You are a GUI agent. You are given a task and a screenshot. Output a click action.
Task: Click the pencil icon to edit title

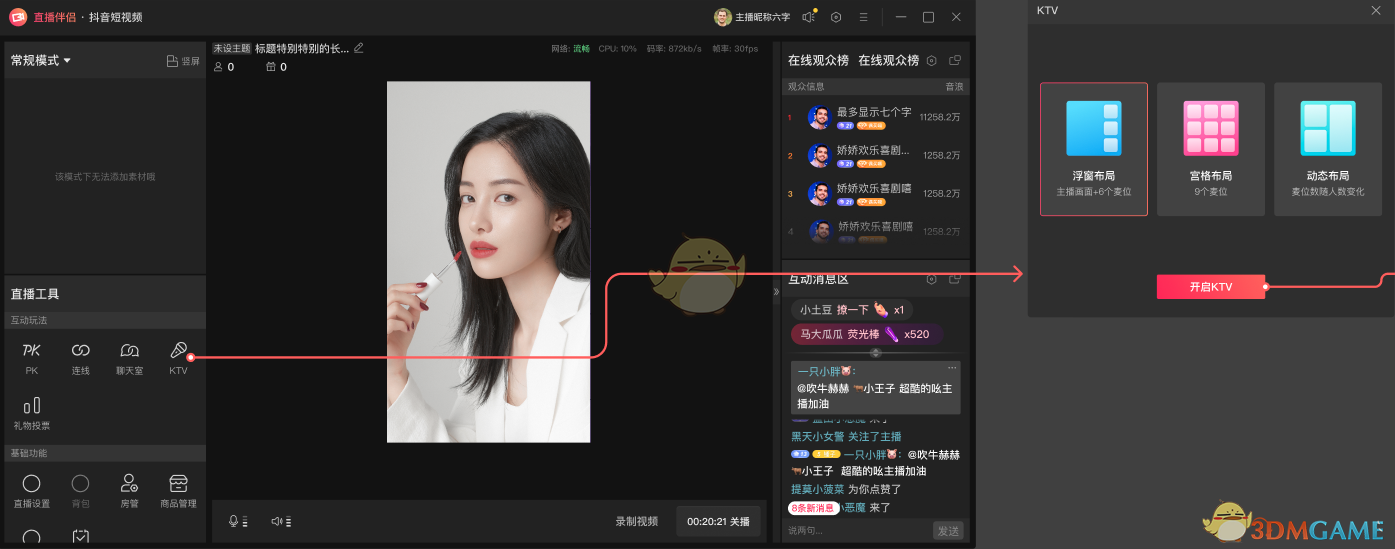[359, 48]
